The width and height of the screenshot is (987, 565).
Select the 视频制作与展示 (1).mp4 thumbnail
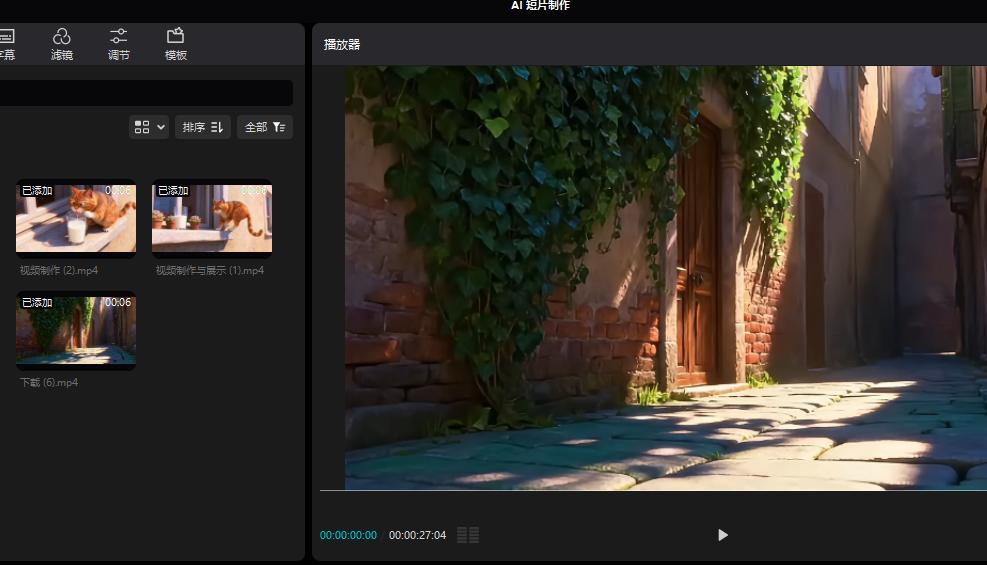click(x=212, y=219)
